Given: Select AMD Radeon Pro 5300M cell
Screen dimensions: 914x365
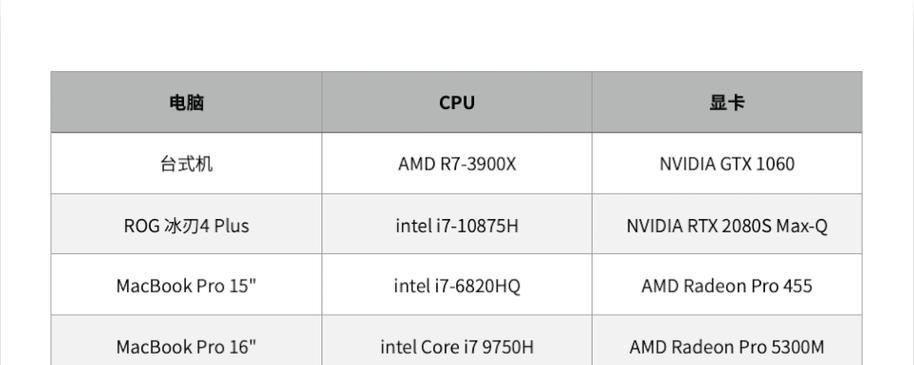Looking at the screenshot, I should pyautogui.click(x=727, y=341).
